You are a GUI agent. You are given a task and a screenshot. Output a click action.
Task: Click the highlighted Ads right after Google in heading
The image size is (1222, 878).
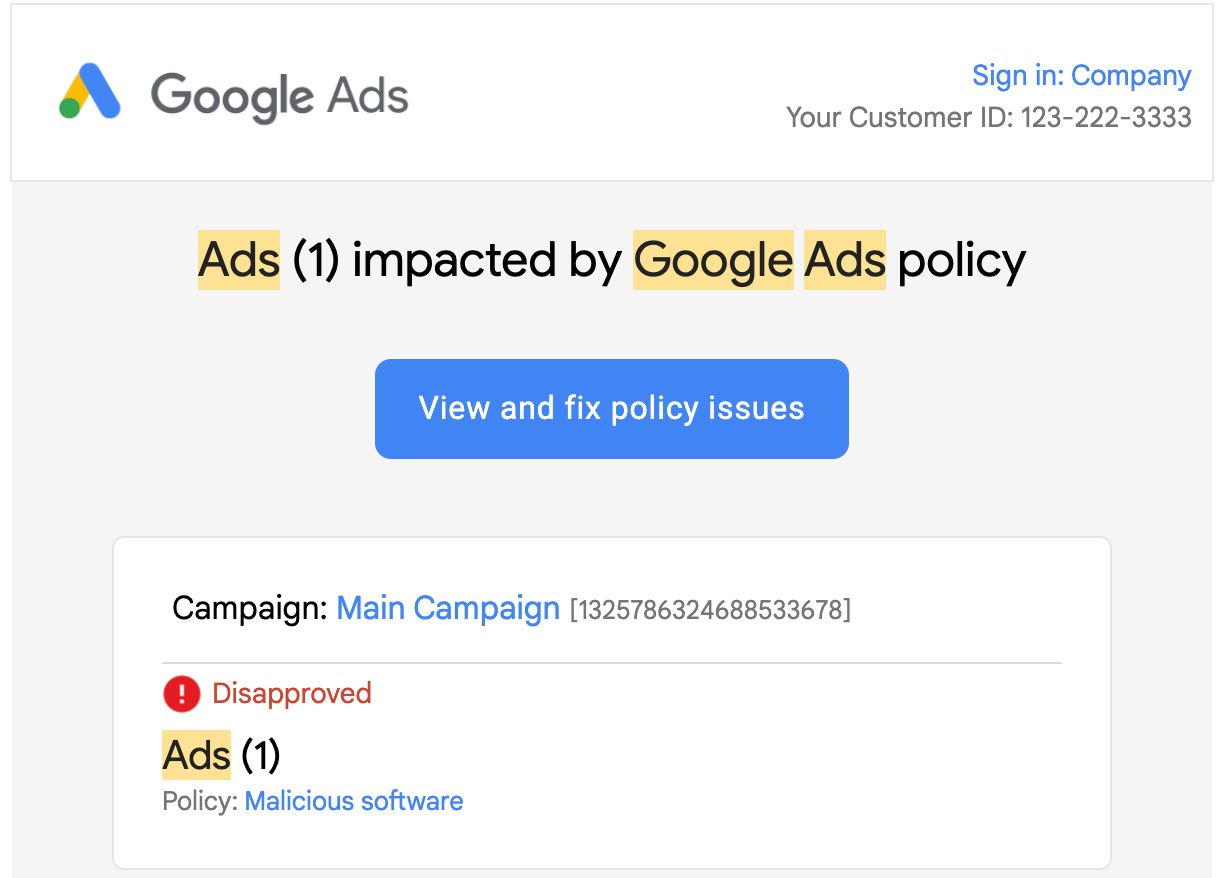coord(845,261)
